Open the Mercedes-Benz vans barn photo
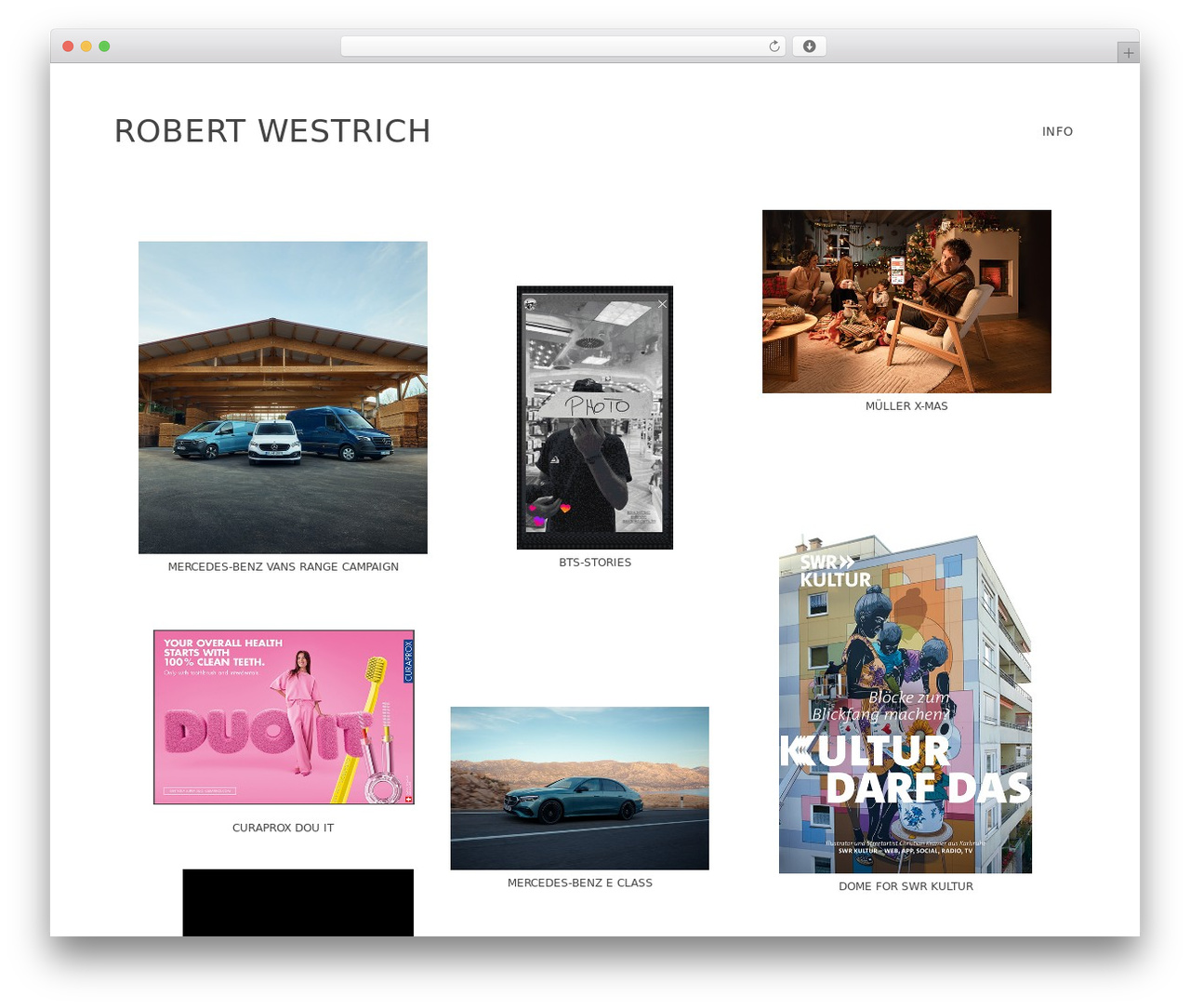Screen dimensions: 1190x1008 283,397
